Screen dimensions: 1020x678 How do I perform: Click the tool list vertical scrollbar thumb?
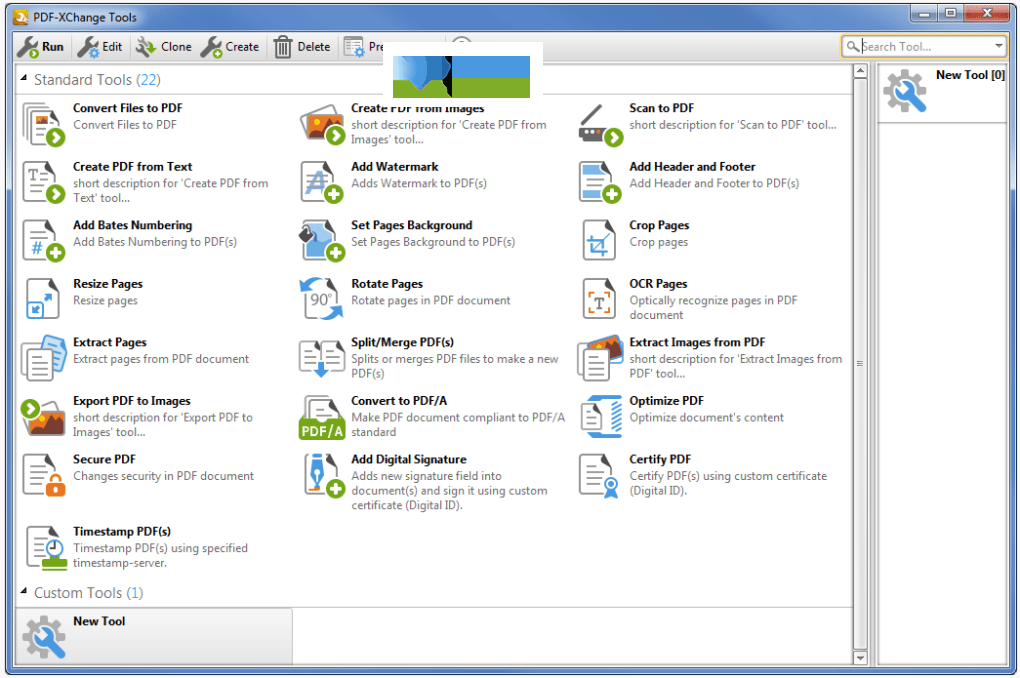tap(860, 363)
